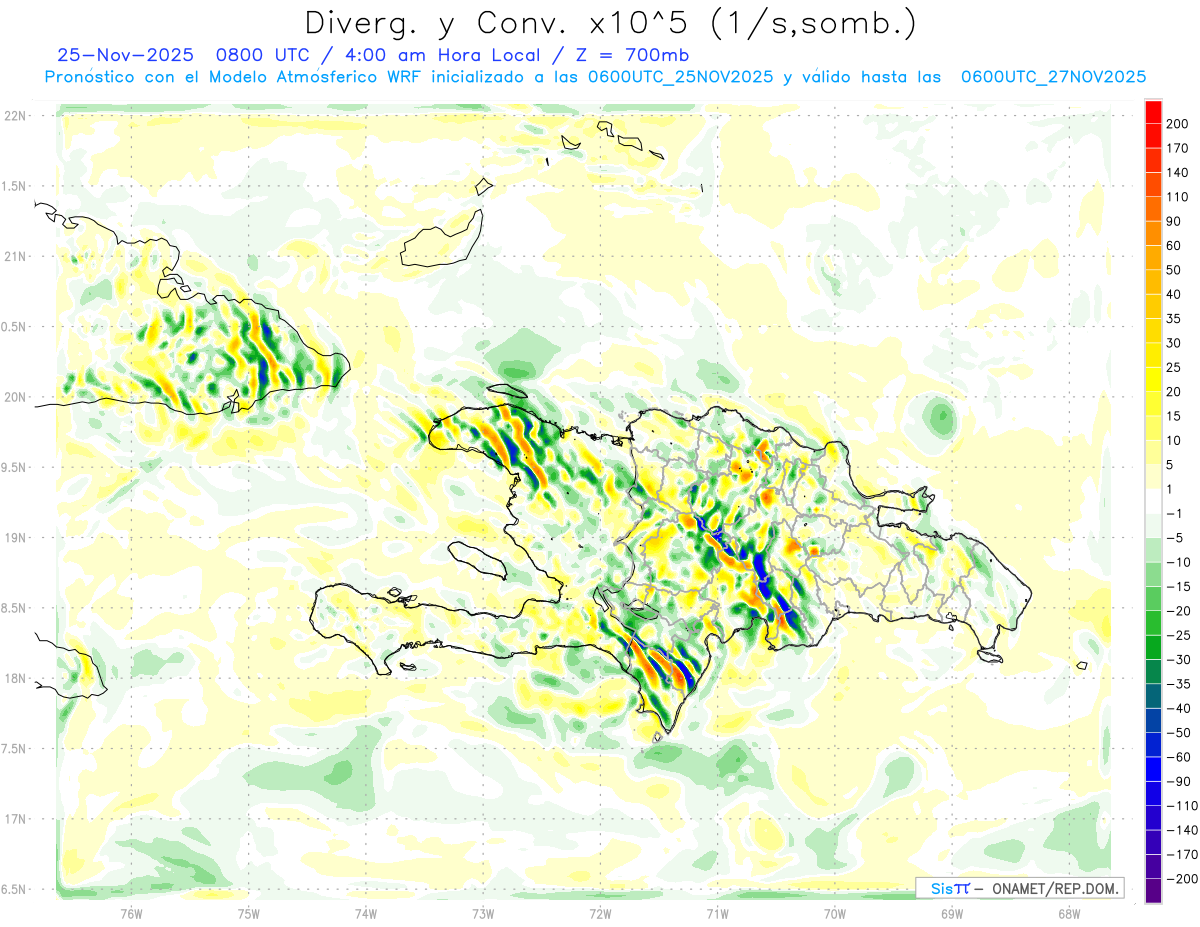
Task: Pick the red band above the 200 label
Action: pos(1153,112)
